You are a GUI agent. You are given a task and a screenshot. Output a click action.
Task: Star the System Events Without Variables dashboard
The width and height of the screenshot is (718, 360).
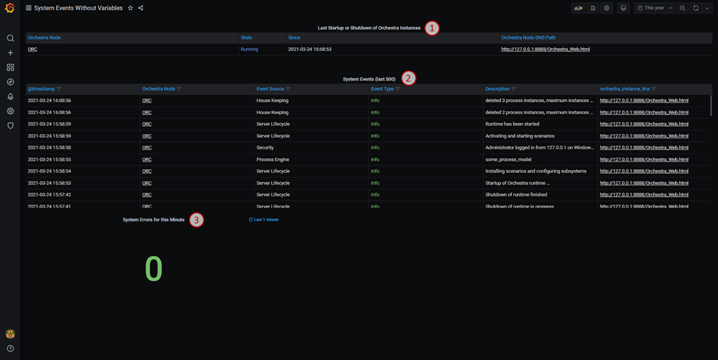[131, 8]
